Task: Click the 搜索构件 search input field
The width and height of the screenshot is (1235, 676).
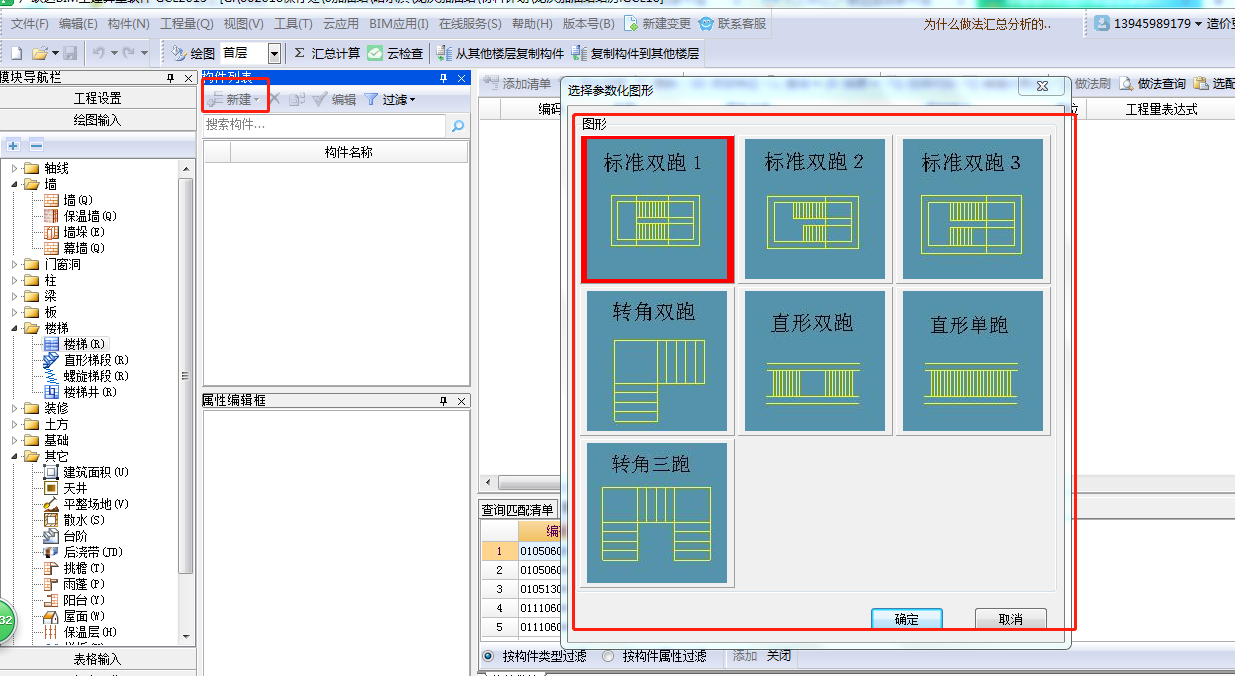Action: tap(324, 125)
